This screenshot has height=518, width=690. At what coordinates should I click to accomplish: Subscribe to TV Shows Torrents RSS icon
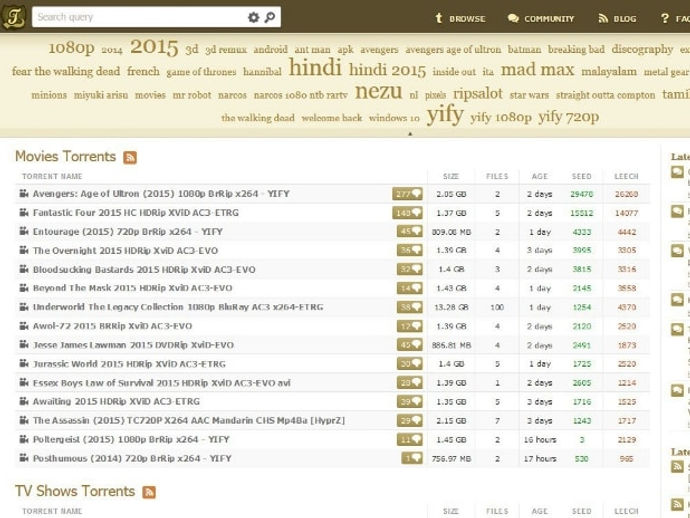pyautogui.click(x=149, y=492)
